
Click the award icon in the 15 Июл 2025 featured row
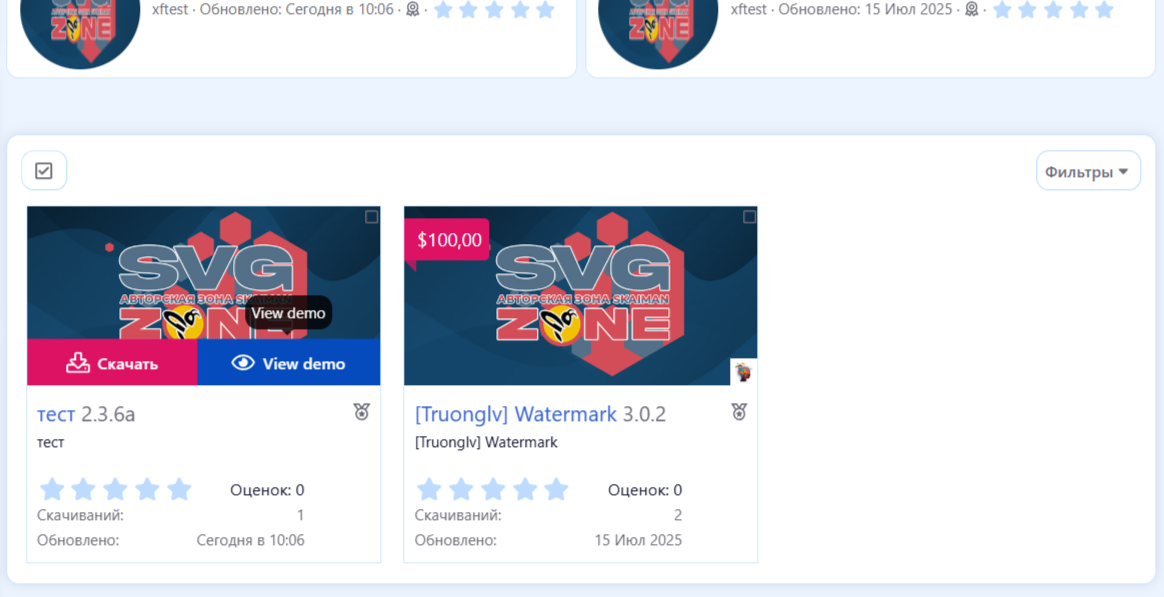(971, 10)
